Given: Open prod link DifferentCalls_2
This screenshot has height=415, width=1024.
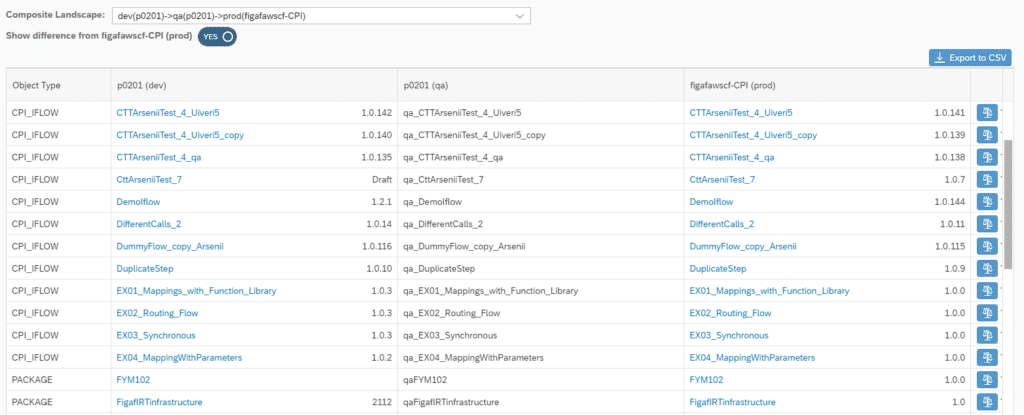Looking at the screenshot, I should (722, 224).
